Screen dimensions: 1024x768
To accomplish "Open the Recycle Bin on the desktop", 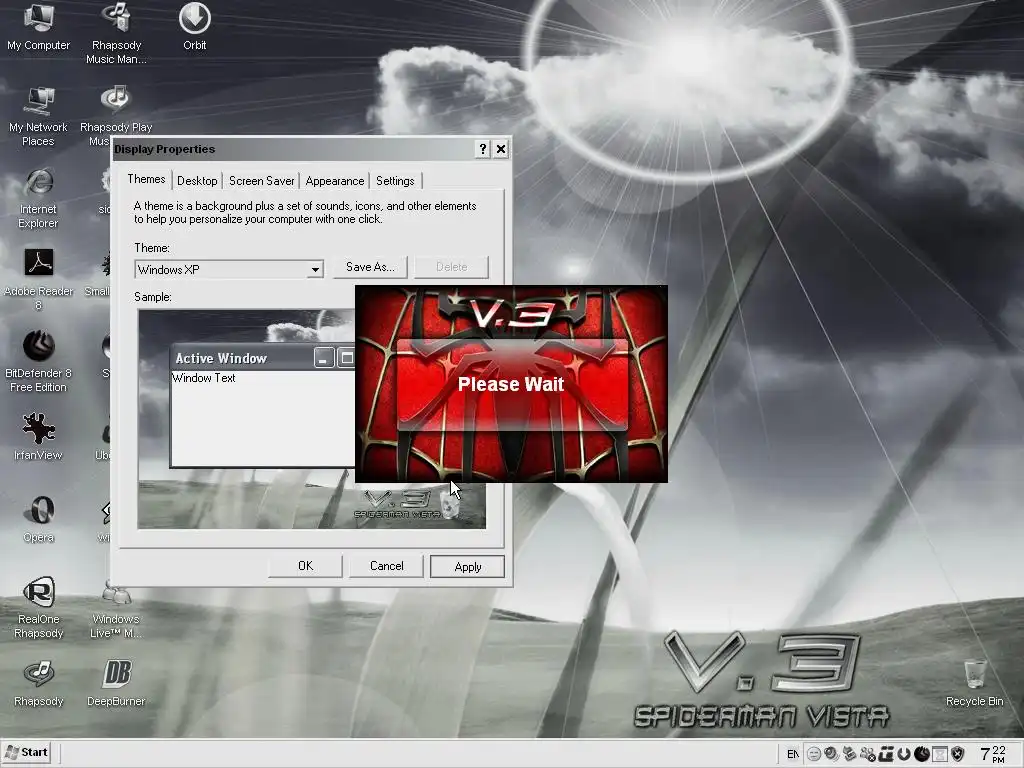I will click(x=974, y=683).
